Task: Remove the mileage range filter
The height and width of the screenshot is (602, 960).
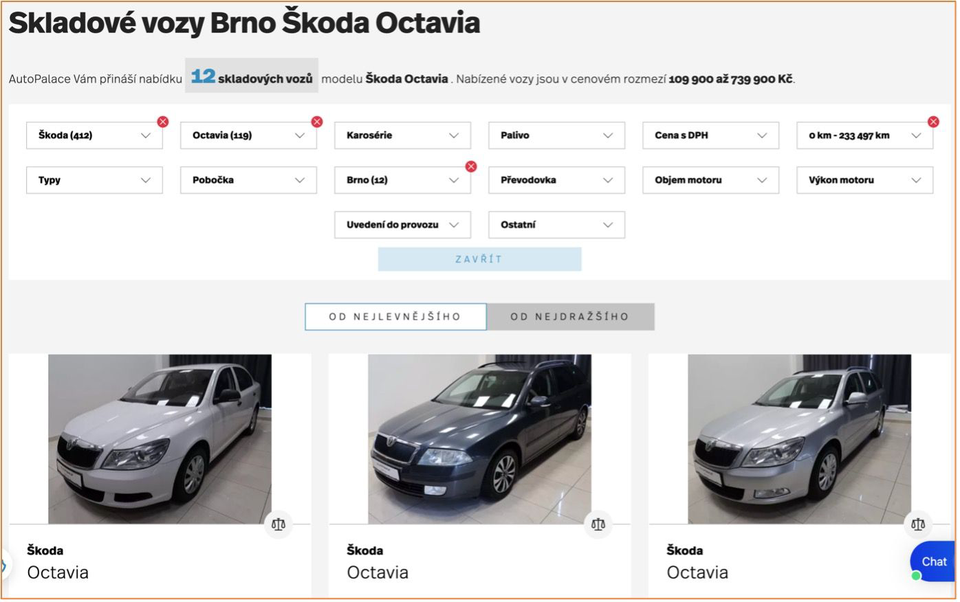Action: [933, 122]
